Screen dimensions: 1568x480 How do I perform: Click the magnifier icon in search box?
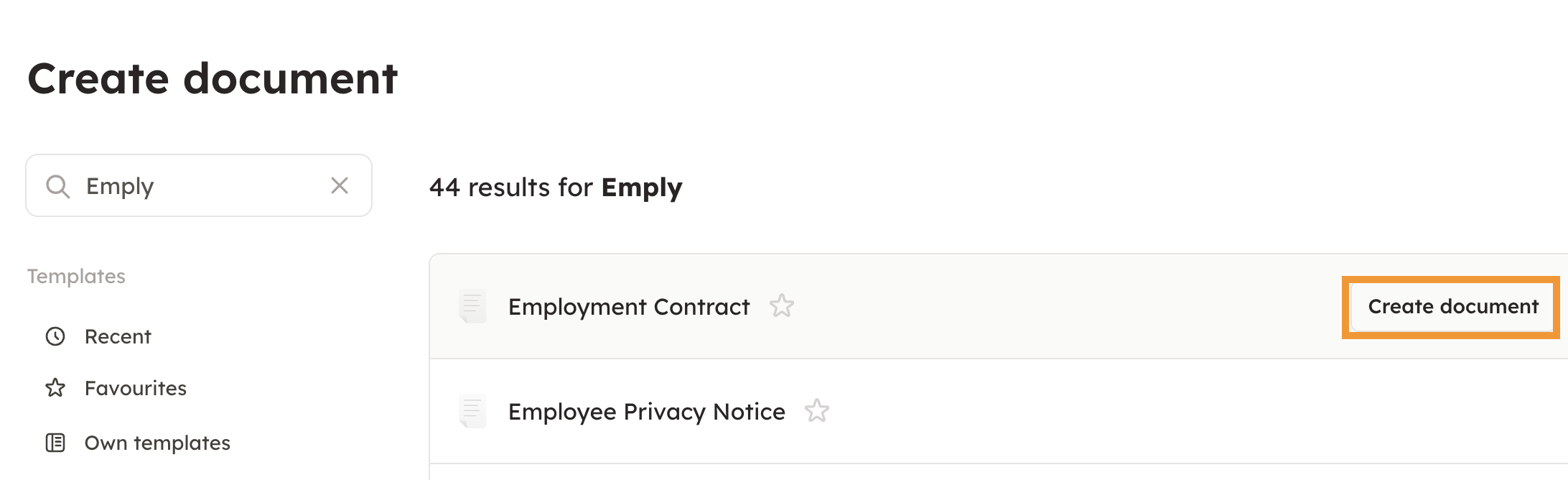point(57,186)
